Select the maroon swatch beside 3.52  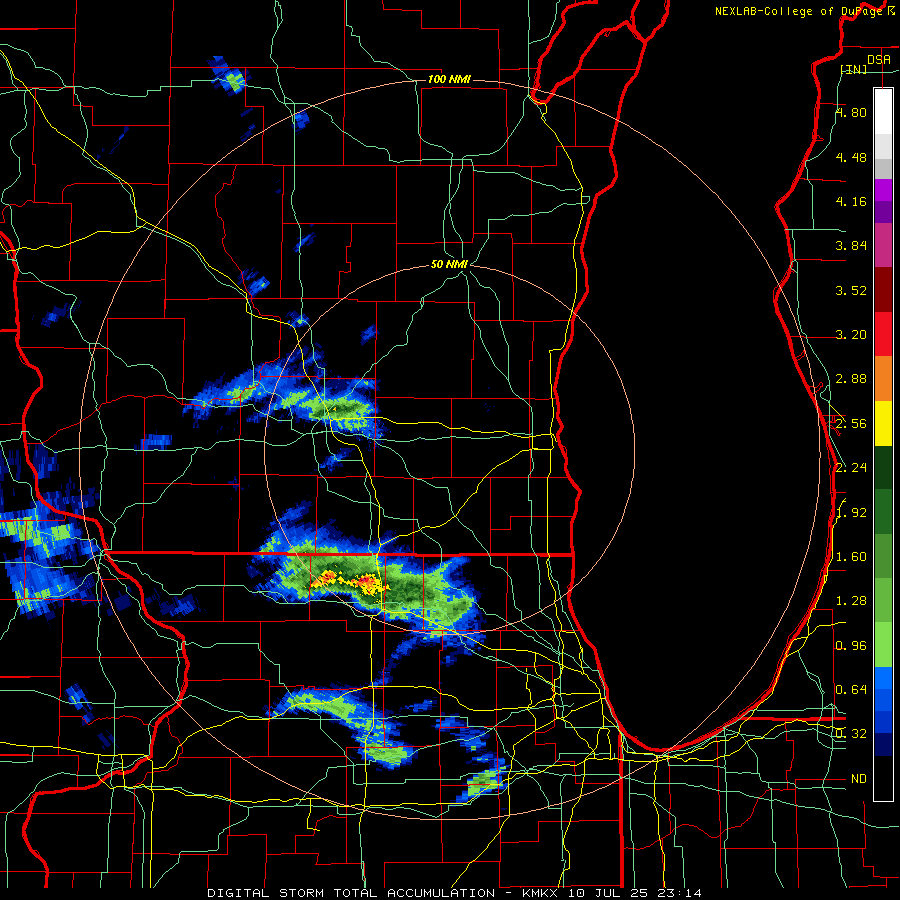click(883, 290)
